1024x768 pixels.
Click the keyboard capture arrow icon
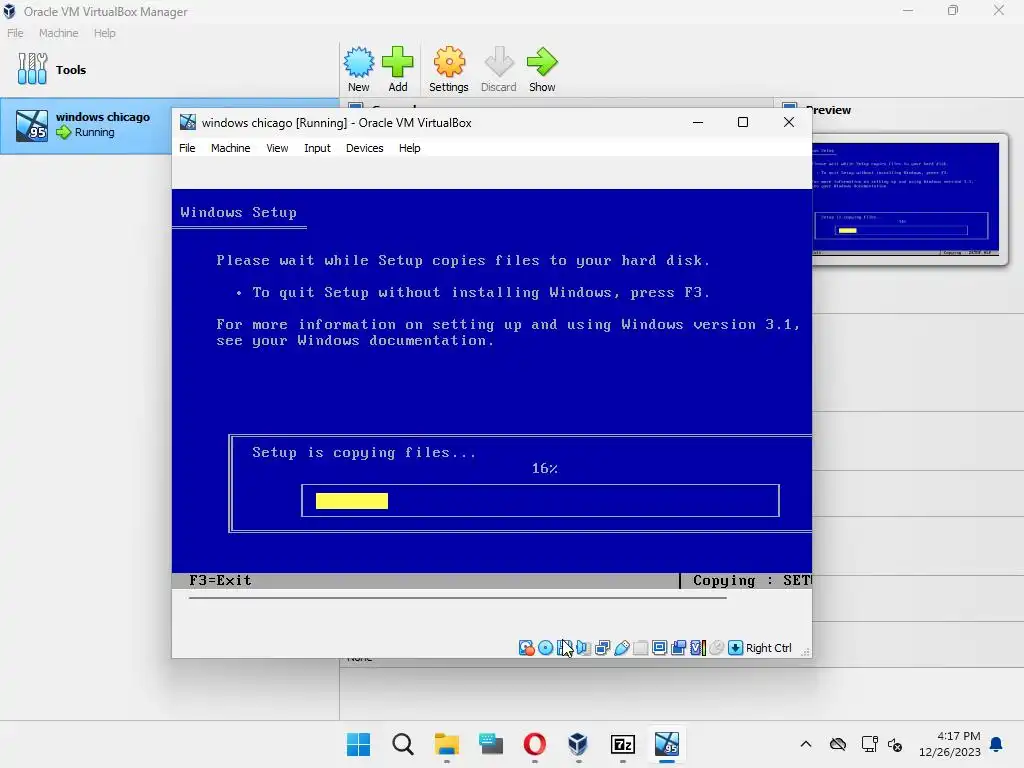point(735,648)
